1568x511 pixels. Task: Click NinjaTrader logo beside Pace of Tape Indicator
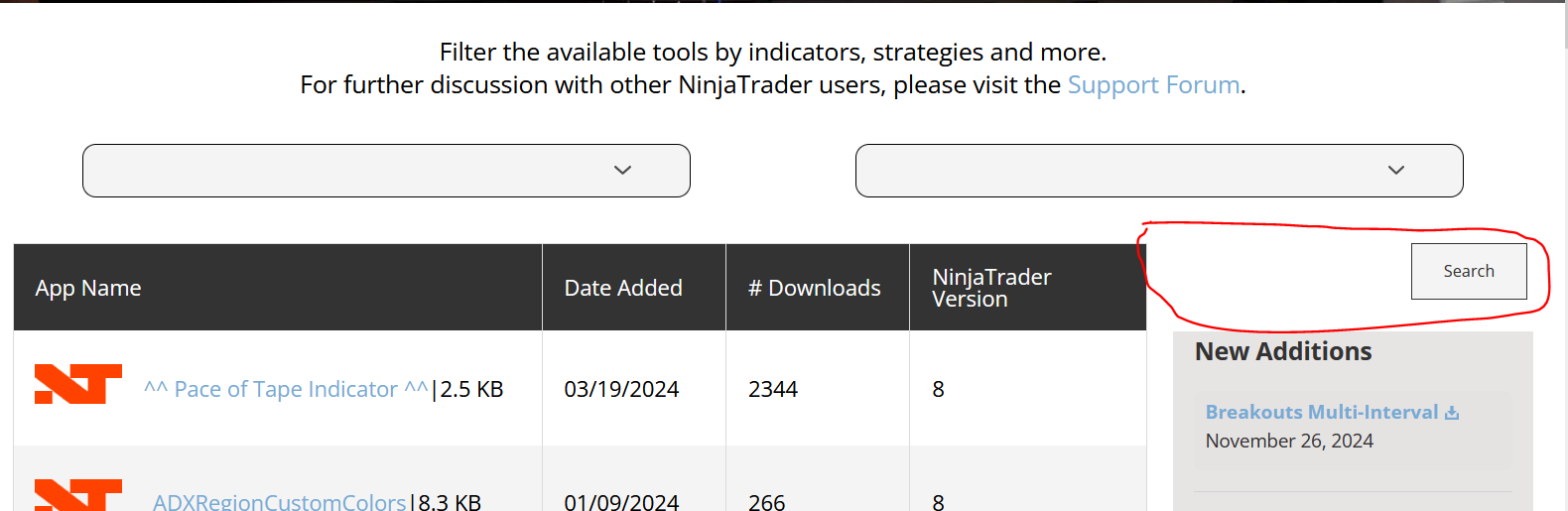point(77,384)
